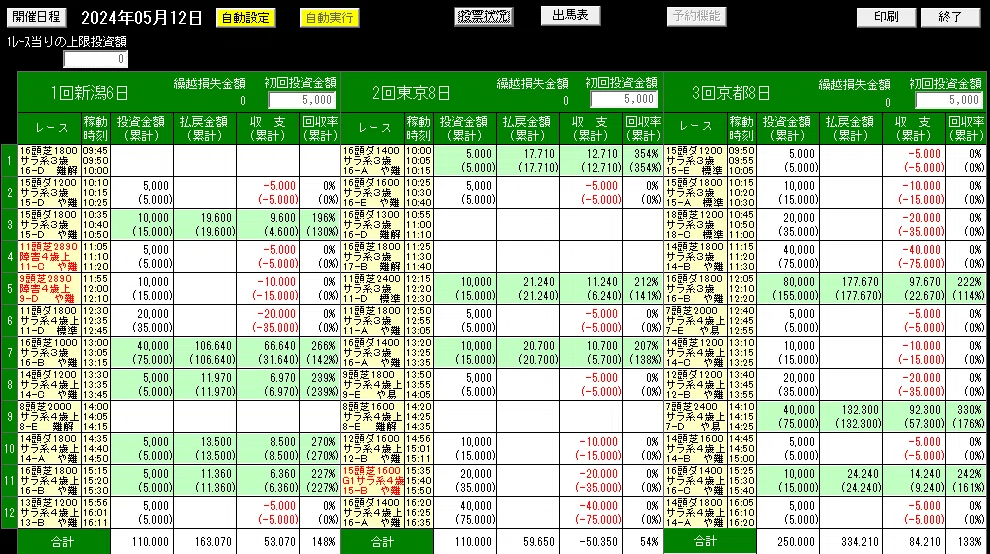Click the 3回京都8日 venue header

pyautogui.click(x=731, y=93)
